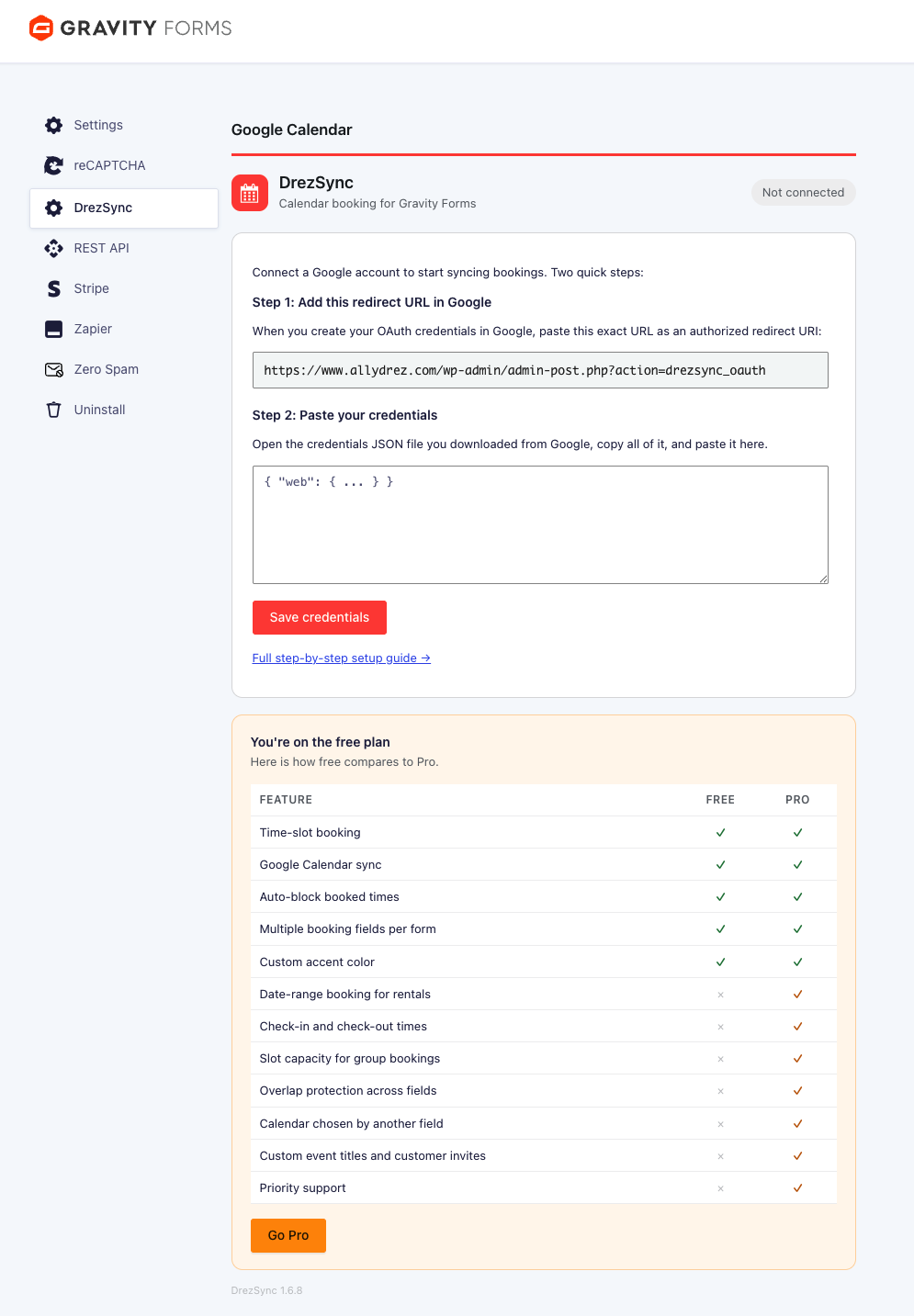Click 'Overlap protection across fields' label
This screenshot has width=914, height=1316.
click(348, 1090)
